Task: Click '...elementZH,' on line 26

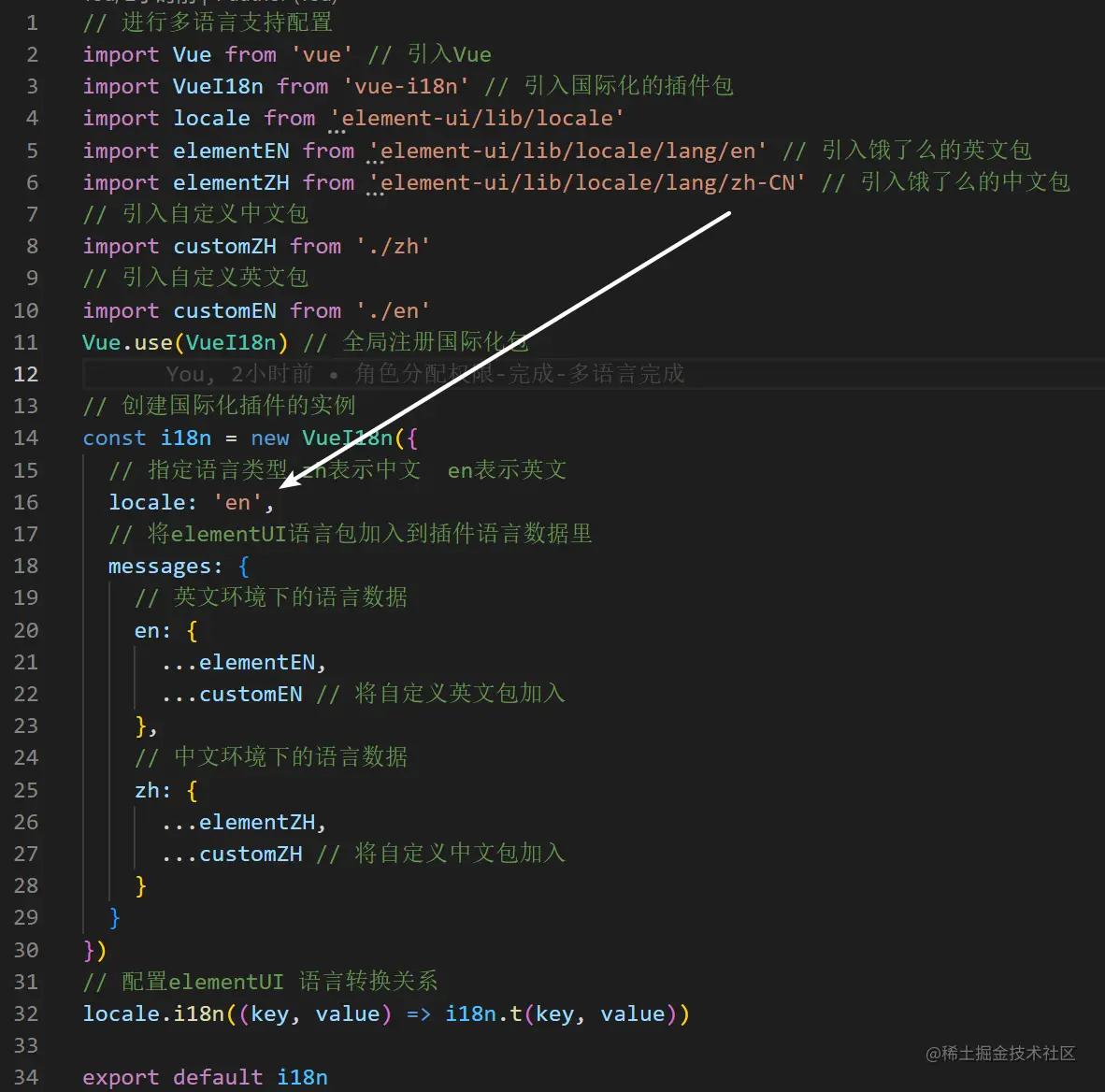Action: pos(244,822)
